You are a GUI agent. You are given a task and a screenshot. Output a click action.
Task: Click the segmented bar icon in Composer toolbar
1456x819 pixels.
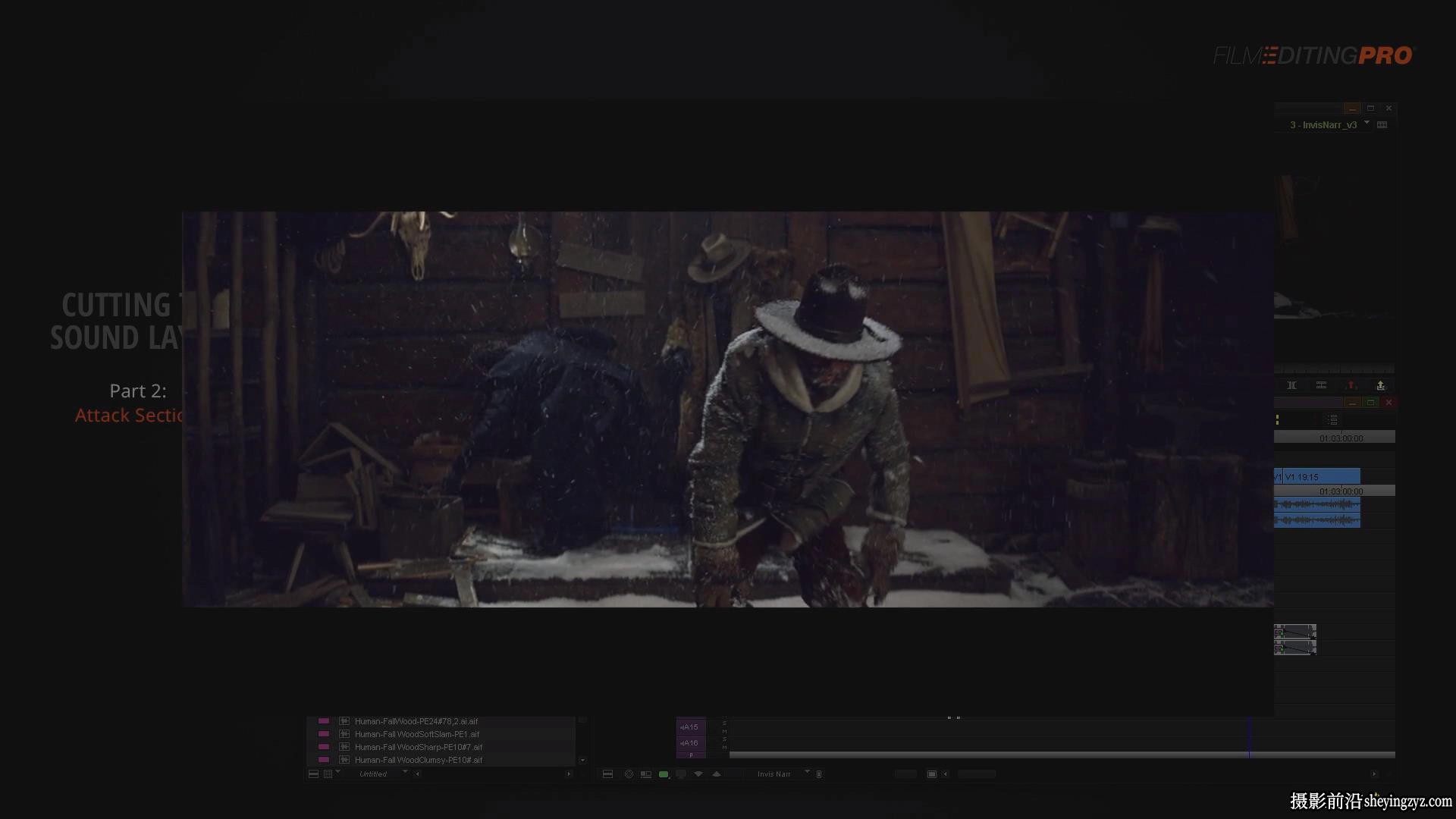tap(1321, 385)
